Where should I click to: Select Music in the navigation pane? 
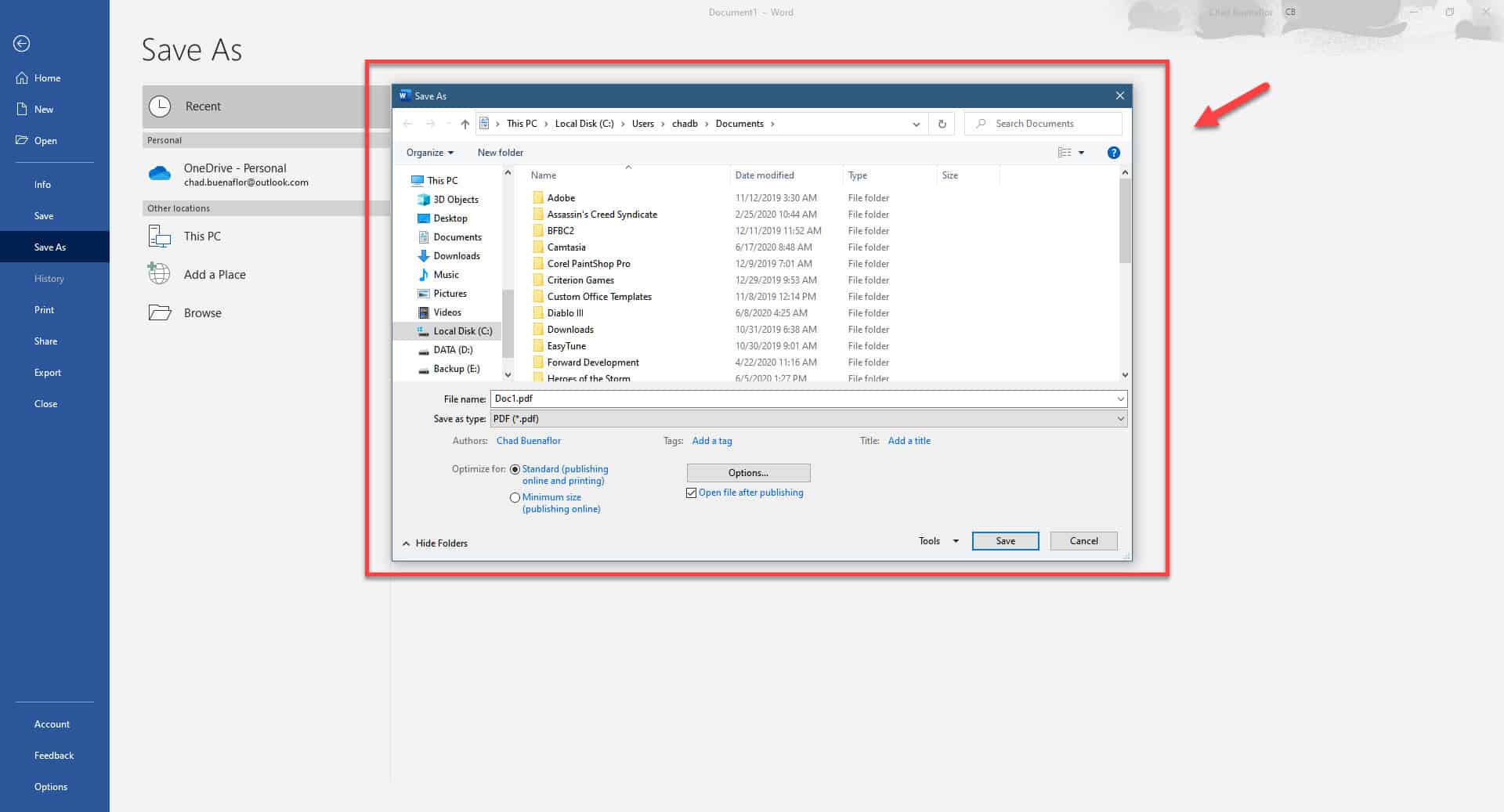446,275
